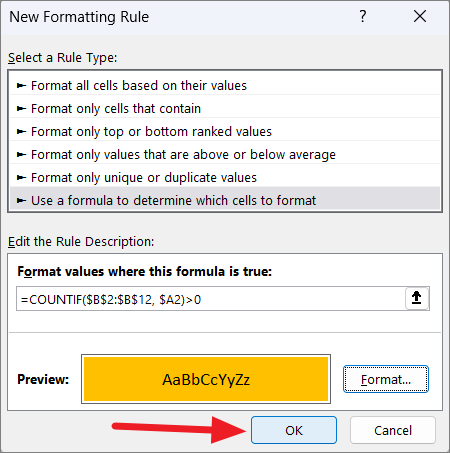Click the orange AaBbCcYyZz preview swatch

[x=206, y=379]
